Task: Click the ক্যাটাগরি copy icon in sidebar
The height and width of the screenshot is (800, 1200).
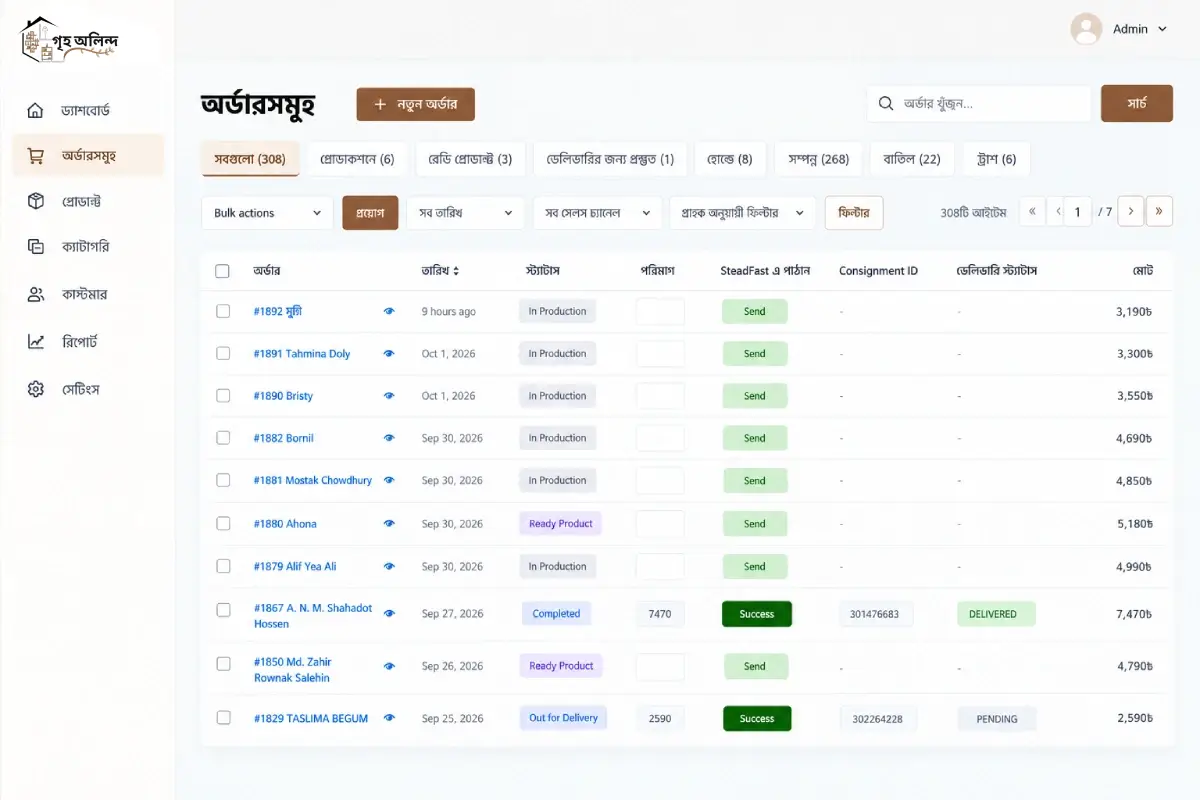Action: pyautogui.click(x=36, y=246)
